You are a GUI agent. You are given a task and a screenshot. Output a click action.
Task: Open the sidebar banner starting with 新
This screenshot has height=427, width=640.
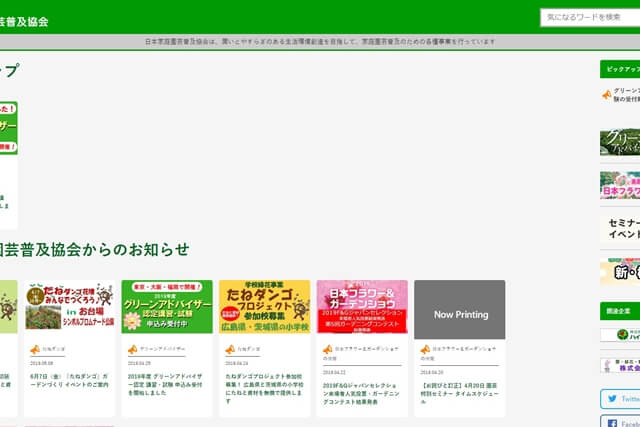620,272
